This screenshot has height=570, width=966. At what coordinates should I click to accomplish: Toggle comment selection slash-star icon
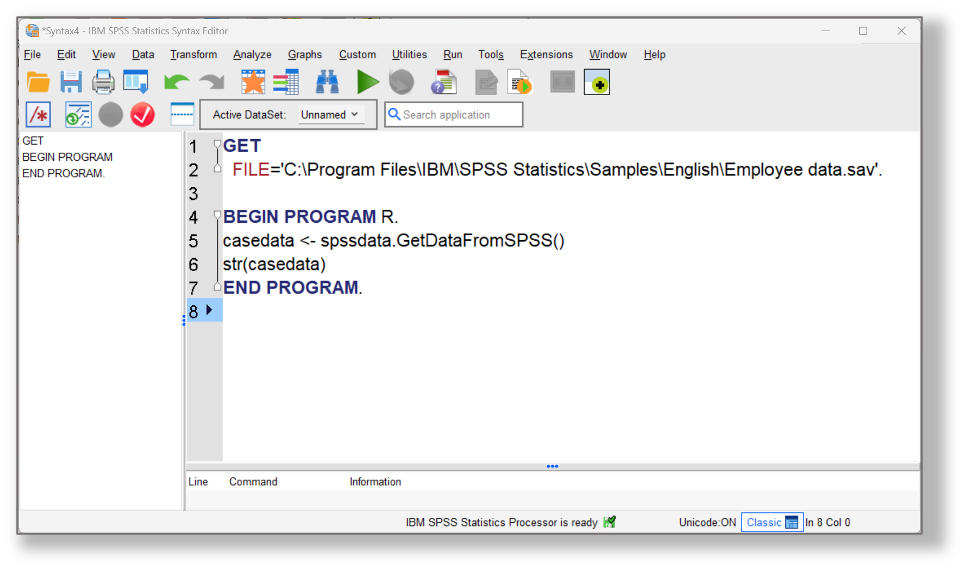tap(38, 115)
